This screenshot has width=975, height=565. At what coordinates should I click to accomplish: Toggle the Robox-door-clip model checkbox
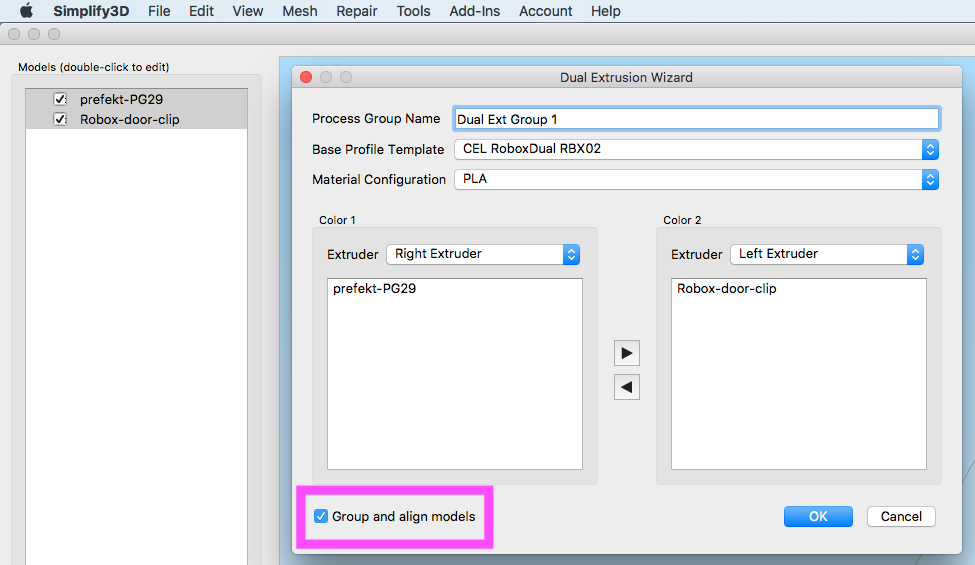60,119
